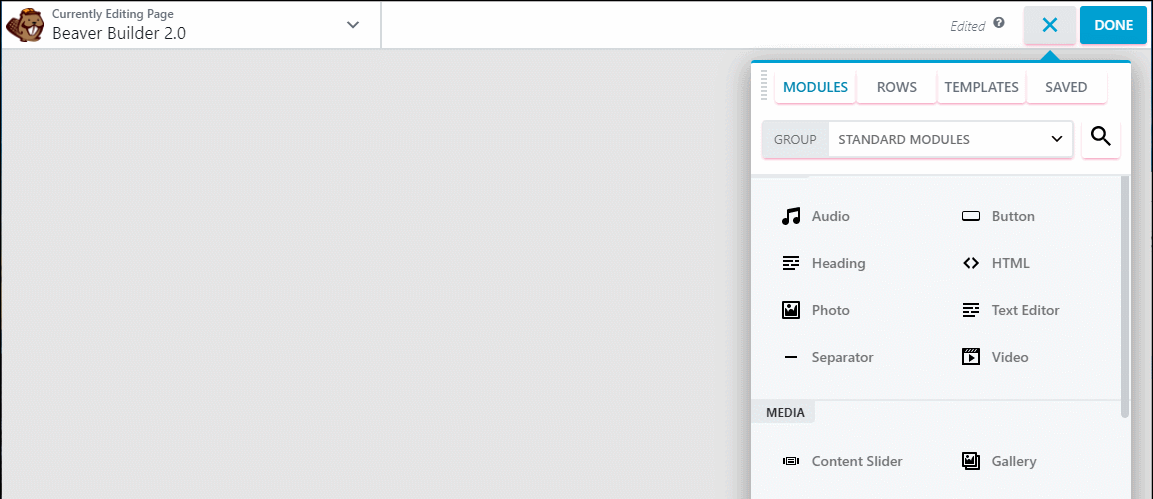The width and height of the screenshot is (1153, 499).
Task: Switch to the Rows tab
Action: pos(896,87)
